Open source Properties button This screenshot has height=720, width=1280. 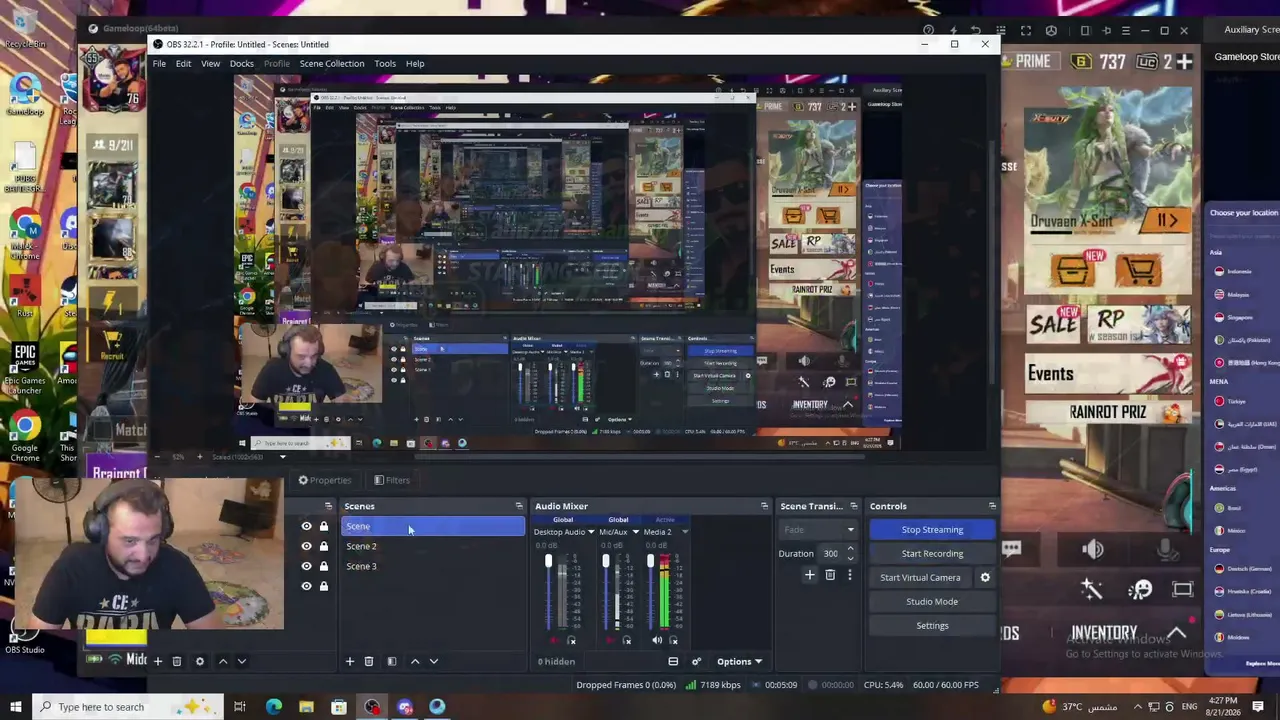324,481
